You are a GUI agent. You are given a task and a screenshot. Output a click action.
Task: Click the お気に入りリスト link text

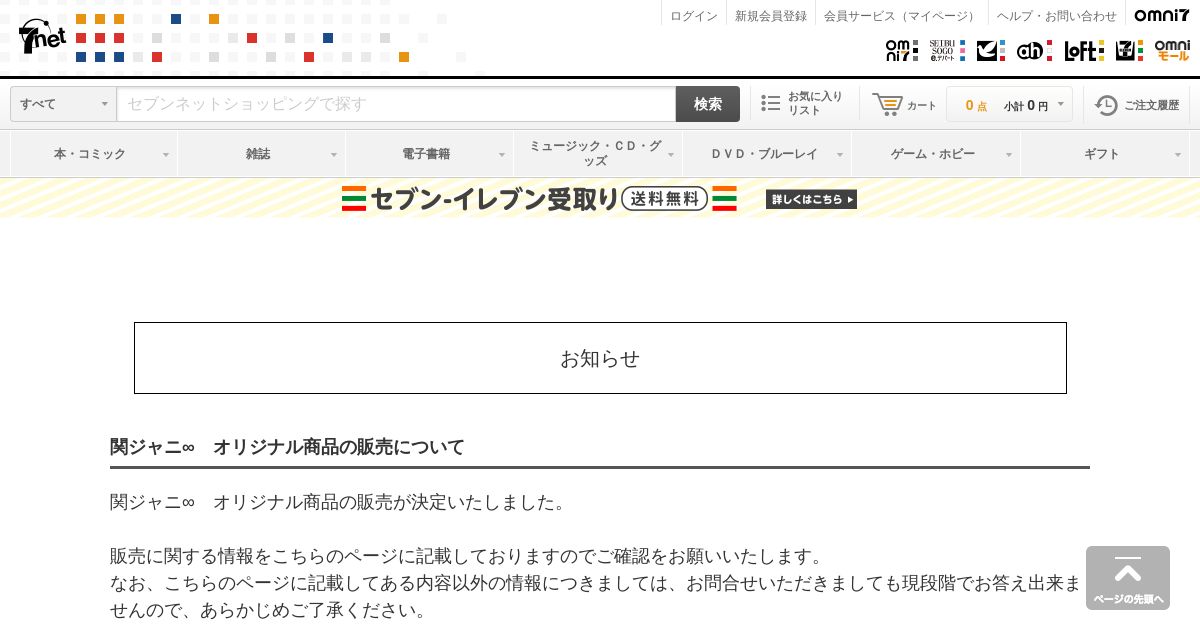pyautogui.click(x=815, y=103)
